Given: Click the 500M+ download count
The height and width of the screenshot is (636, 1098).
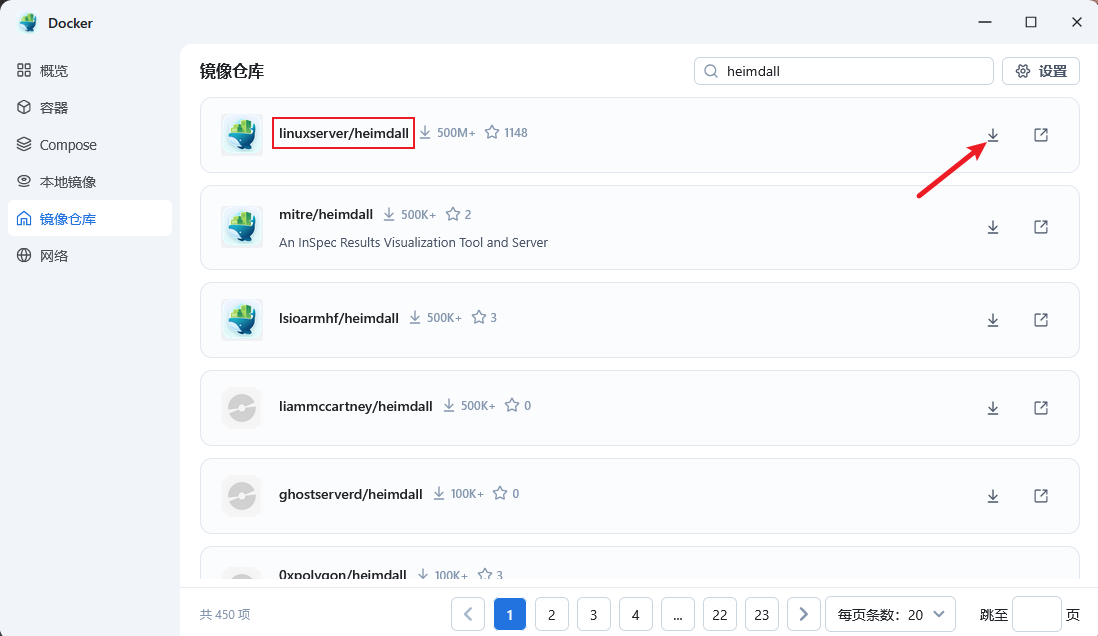Looking at the screenshot, I should pyautogui.click(x=456, y=132).
